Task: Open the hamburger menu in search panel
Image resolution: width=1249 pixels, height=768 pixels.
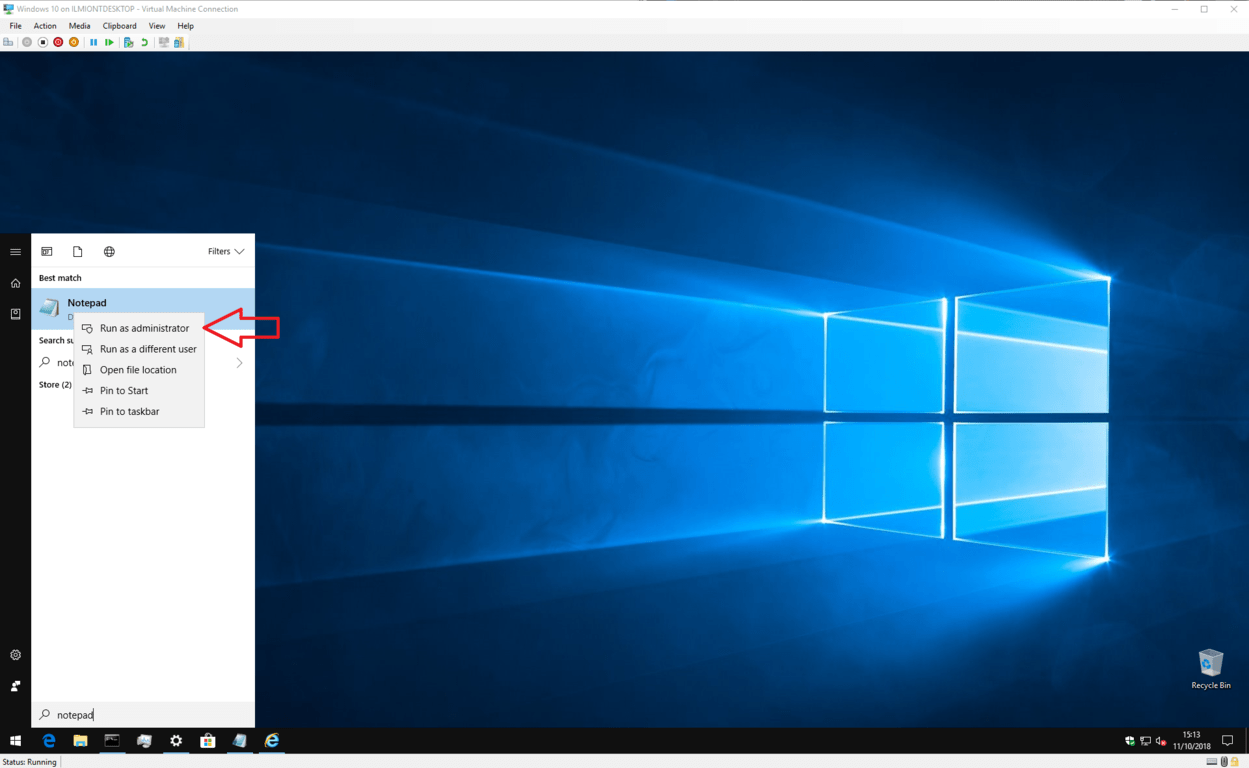Action: [x=15, y=252]
